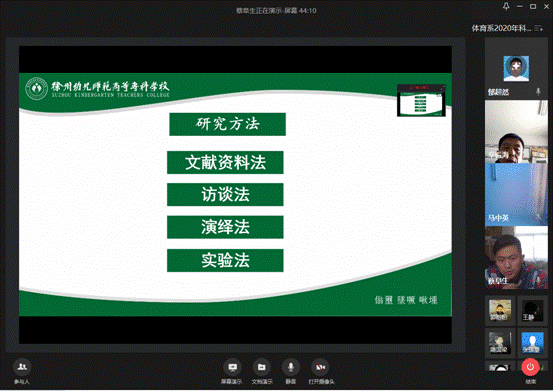The height and width of the screenshot is (391, 553).
Task: Click the meeting title 体育系2020年科...
Action: [501, 28]
